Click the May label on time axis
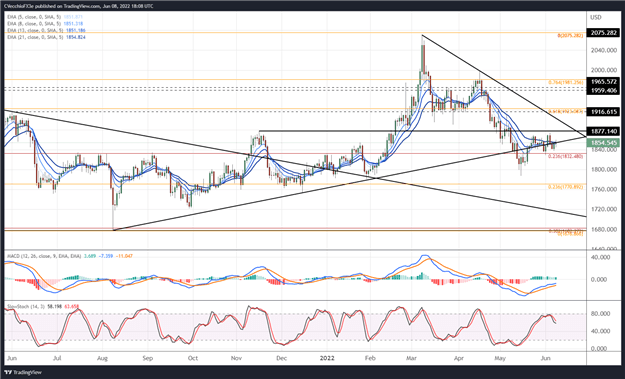Image resolution: width=625 pixels, height=379 pixels. (x=500, y=358)
